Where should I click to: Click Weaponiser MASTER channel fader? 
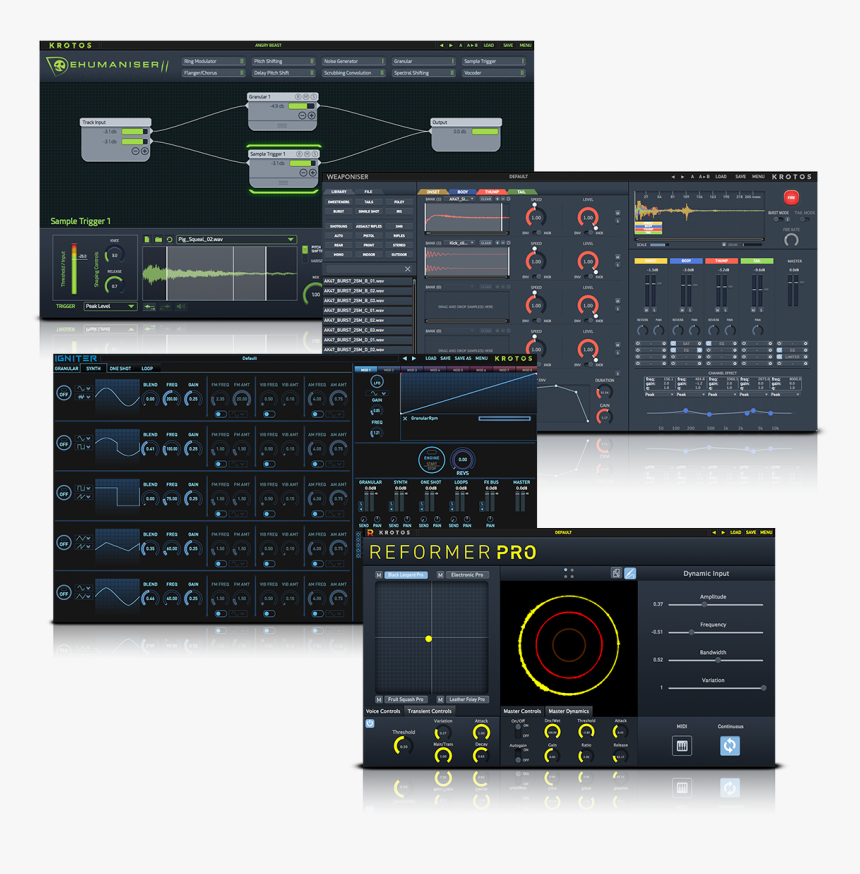click(793, 290)
